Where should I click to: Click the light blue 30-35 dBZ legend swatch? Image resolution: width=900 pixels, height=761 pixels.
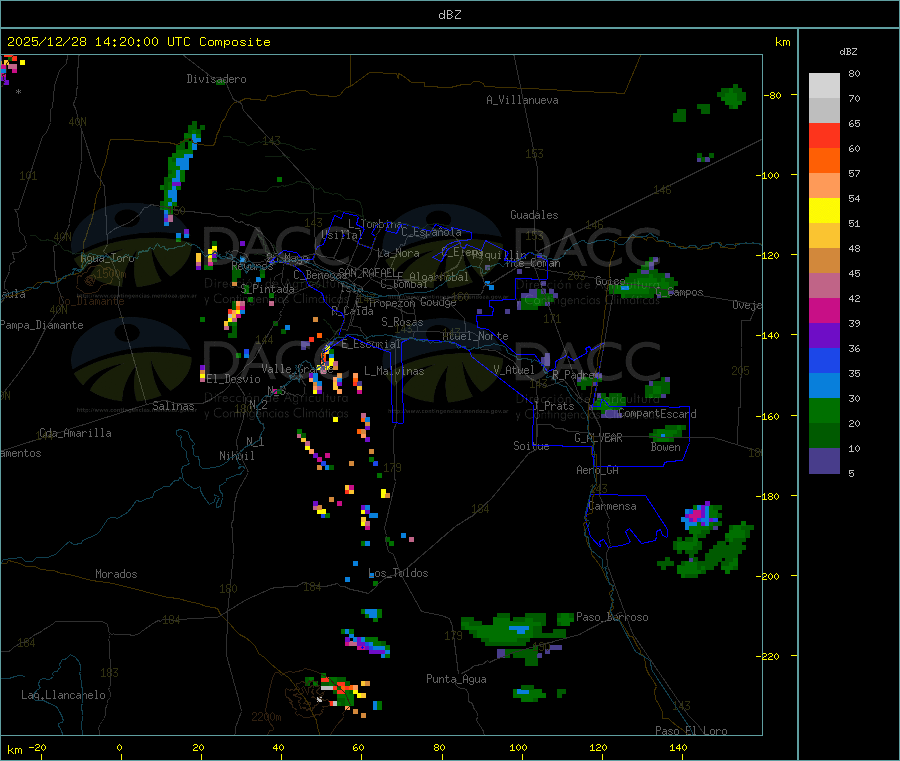(x=824, y=386)
